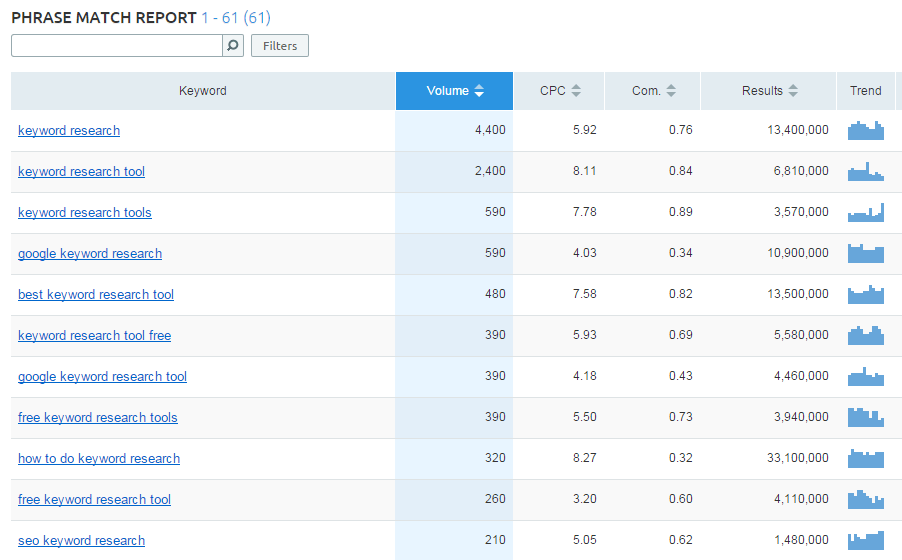Select CPC value 8.27
The width and height of the screenshot is (902, 560).
point(584,458)
